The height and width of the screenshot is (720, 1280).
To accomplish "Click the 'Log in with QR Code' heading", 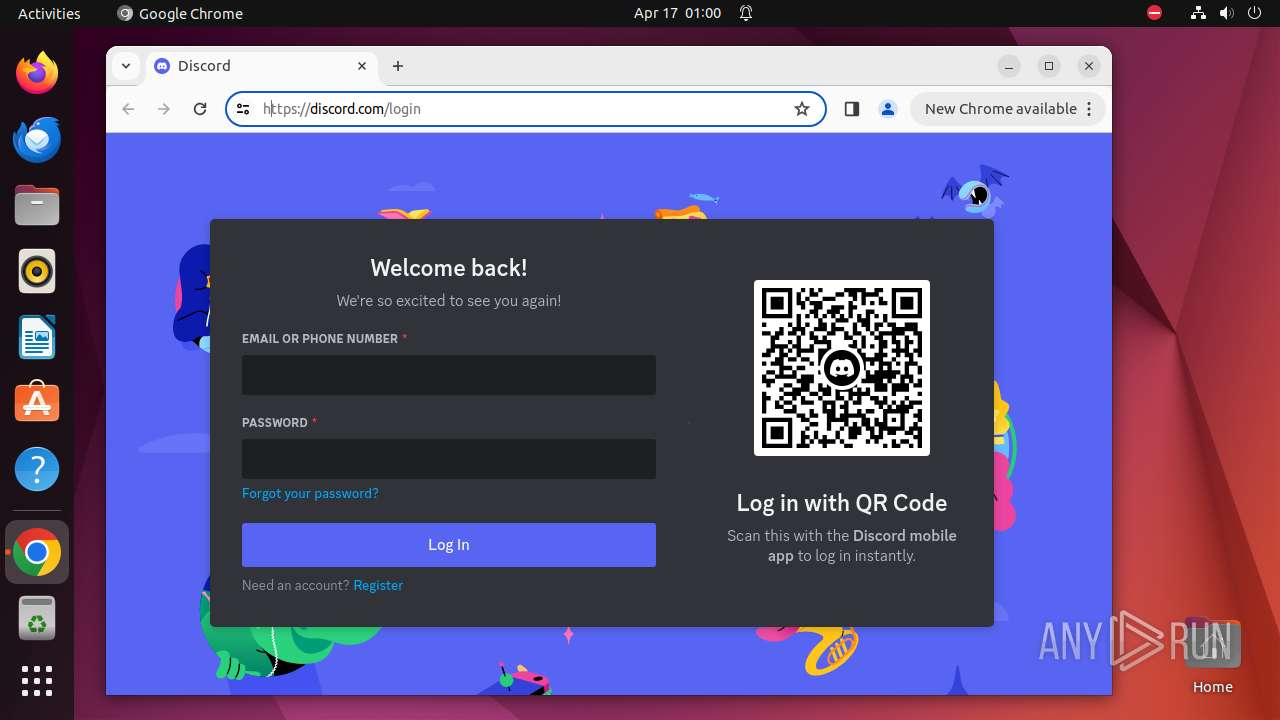I will [x=842, y=503].
